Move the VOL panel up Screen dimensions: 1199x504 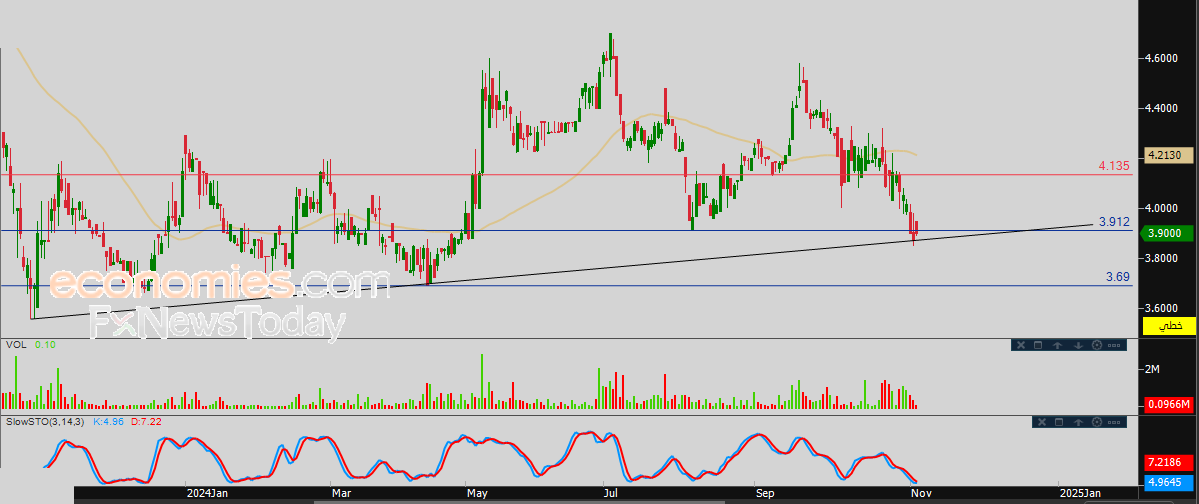[1058, 345]
